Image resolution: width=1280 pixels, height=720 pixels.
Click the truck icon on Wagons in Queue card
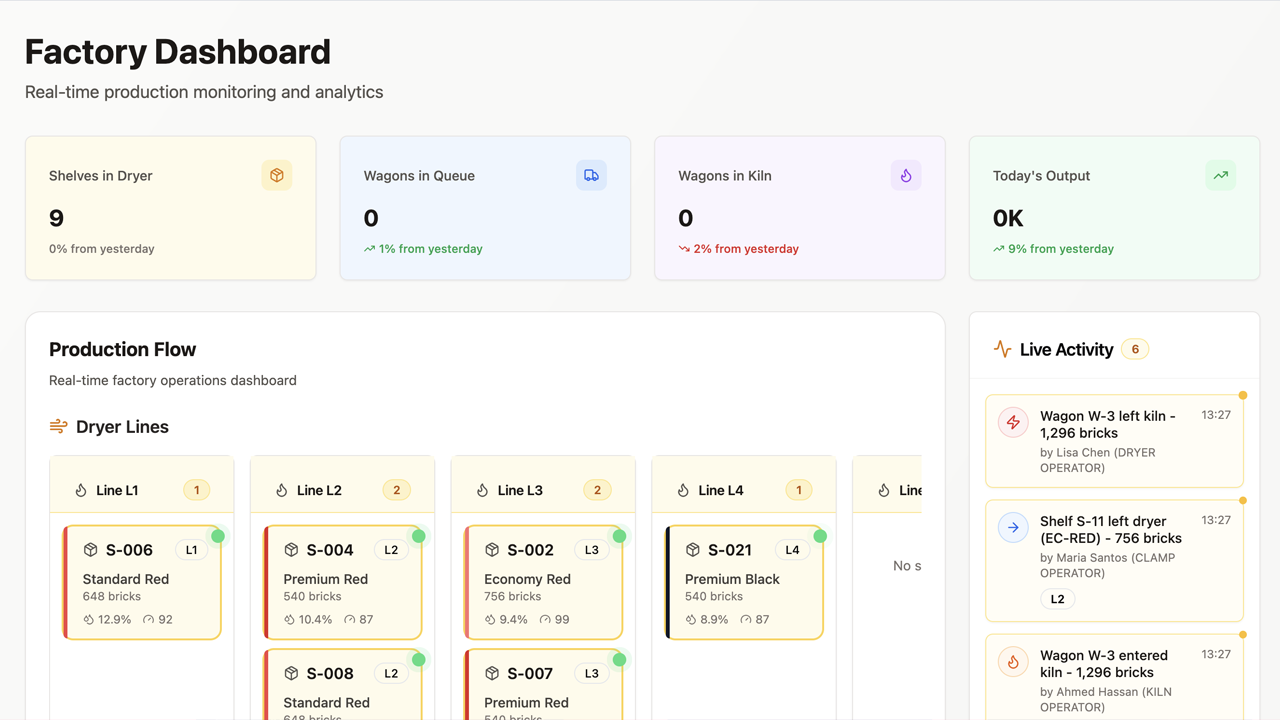tap(591, 175)
